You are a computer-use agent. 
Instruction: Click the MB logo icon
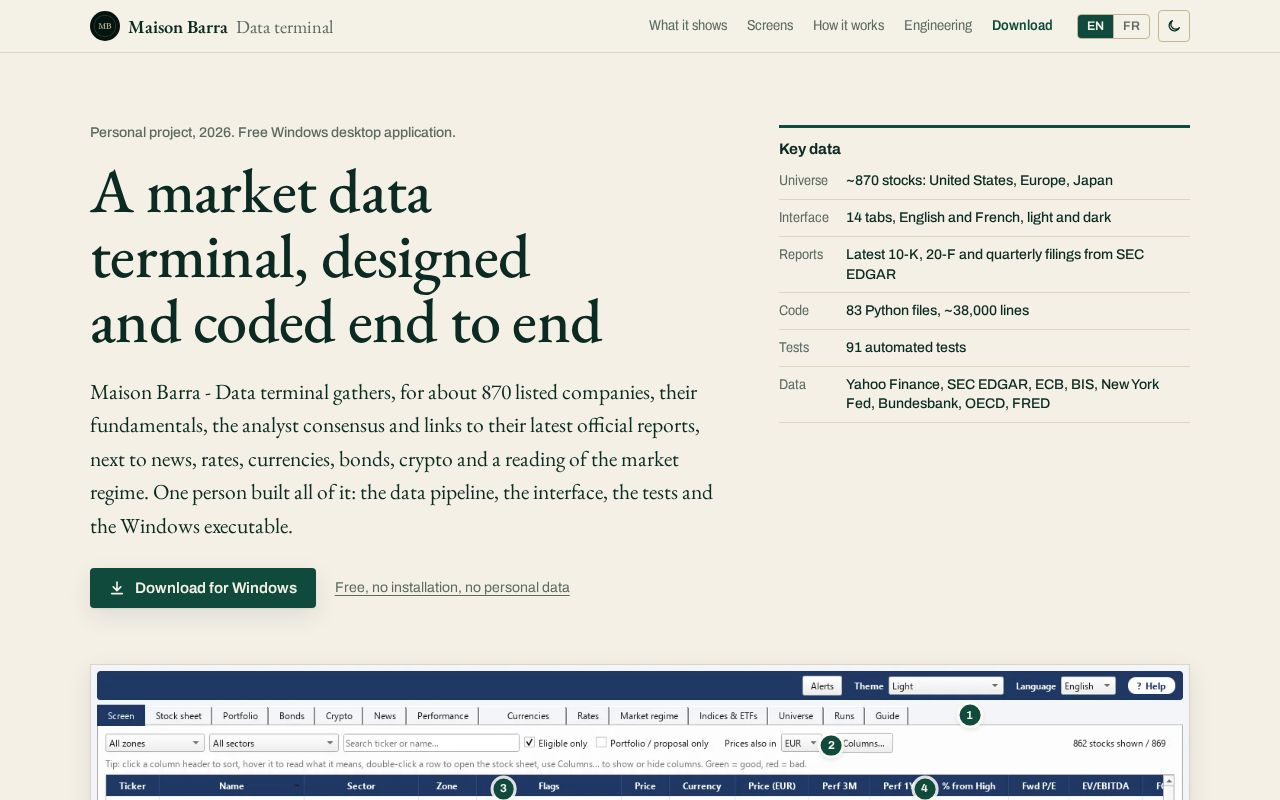click(105, 26)
